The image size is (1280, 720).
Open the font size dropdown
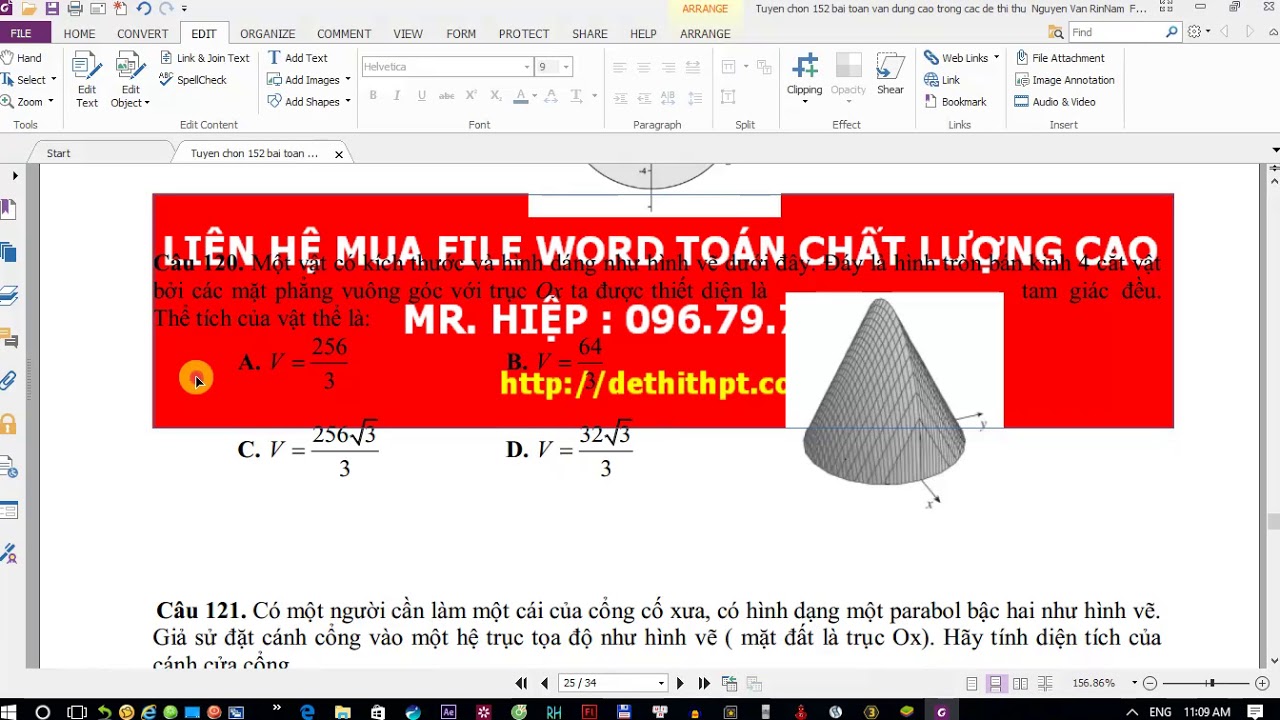coord(565,67)
